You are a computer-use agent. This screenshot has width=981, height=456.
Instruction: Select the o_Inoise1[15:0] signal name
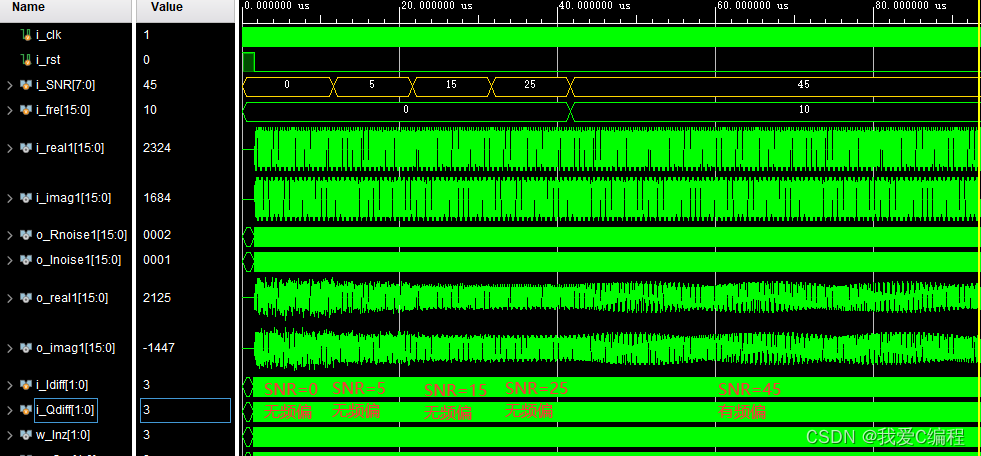tap(78, 260)
